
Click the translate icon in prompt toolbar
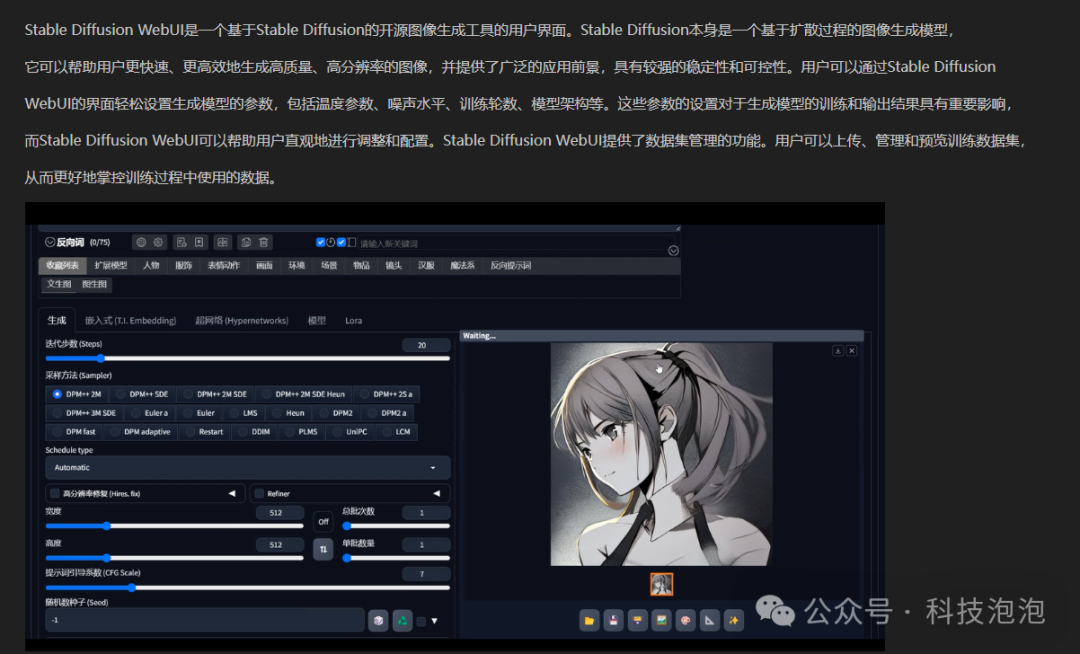tap(222, 242)
